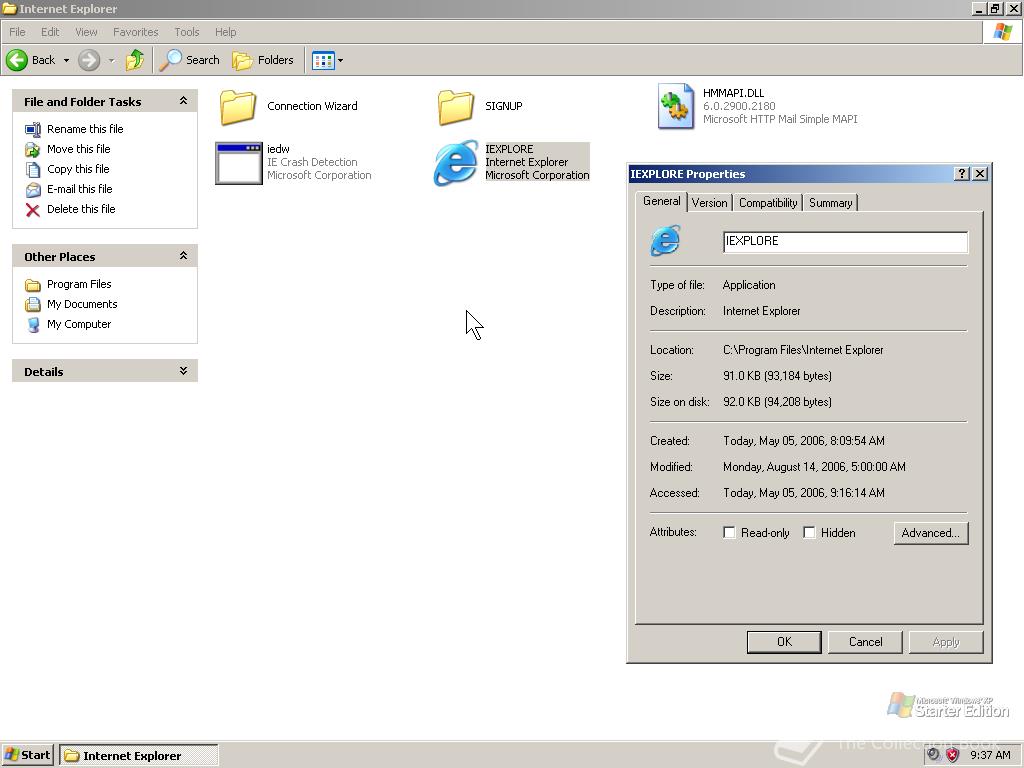
Task: Select the SIGNUP folder icon
Action: coord(456,107)
